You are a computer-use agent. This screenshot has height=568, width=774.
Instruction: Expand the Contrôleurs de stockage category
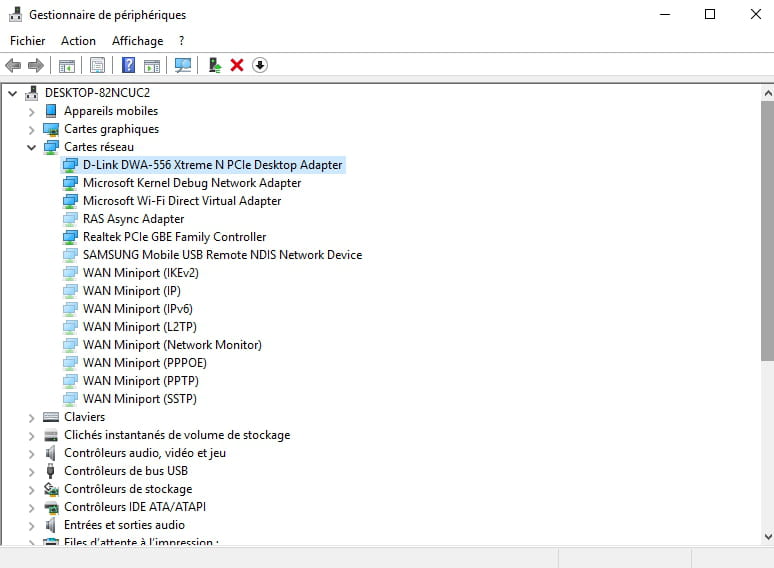click(x=32, y=490)
